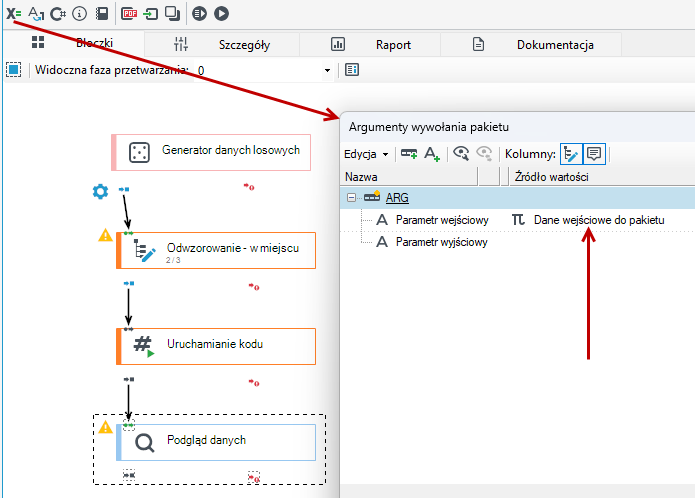695x498 pixels.
Task: Click the output port below the Podgląd danych block
Action: (x=129, y=475)
